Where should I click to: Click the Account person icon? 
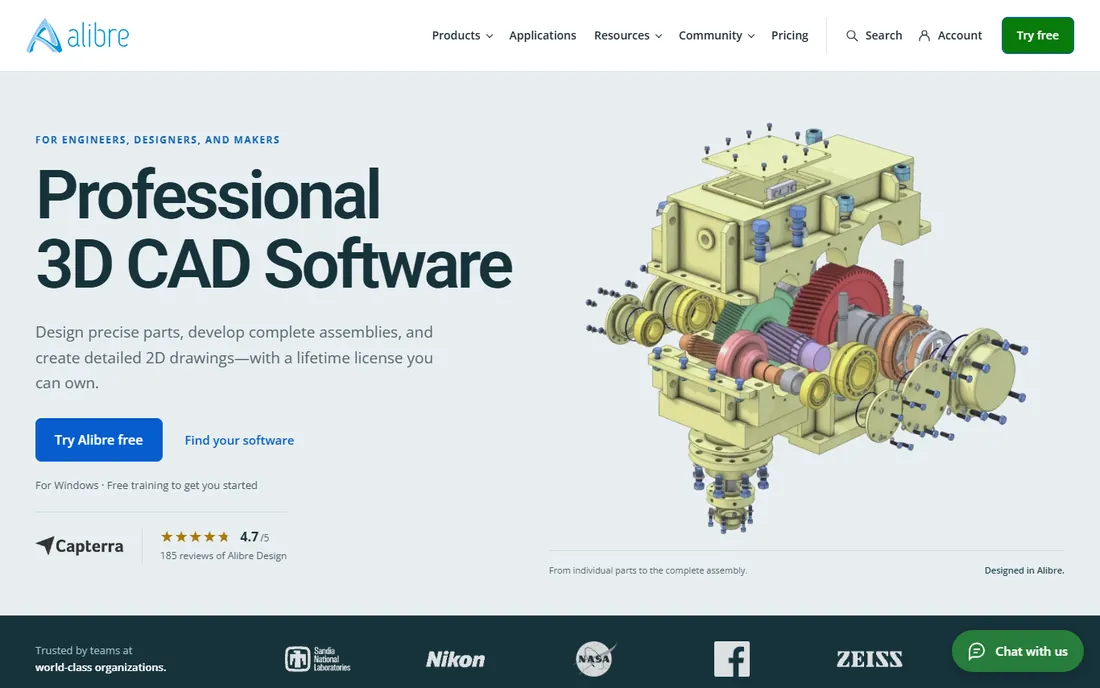coord(924,36)
